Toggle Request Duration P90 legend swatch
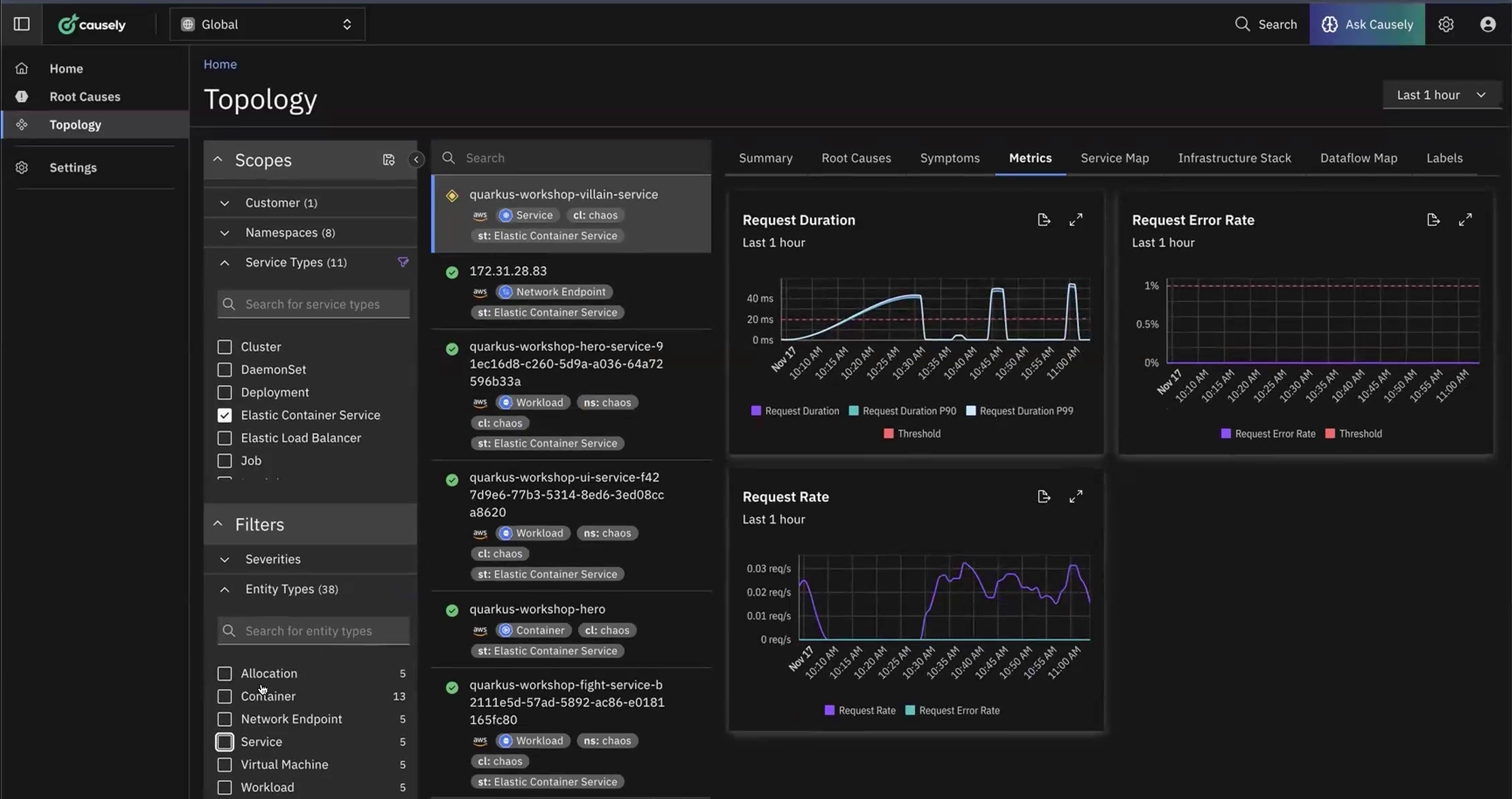The height and width of the screenshot is (799, 1512). pyautogui.click(x=853, y=411)
